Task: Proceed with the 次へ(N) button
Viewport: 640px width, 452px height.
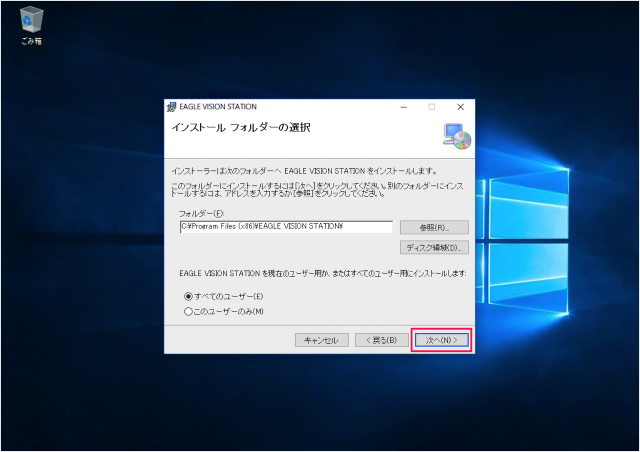Action: (442, 340)
